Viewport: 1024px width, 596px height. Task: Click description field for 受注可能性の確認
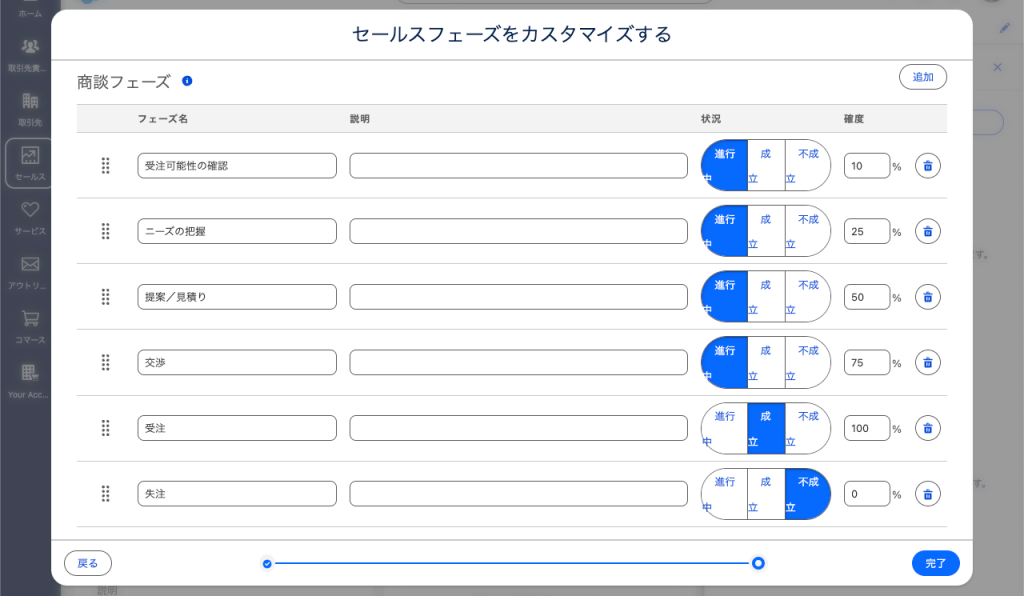(x=519, y=166)
